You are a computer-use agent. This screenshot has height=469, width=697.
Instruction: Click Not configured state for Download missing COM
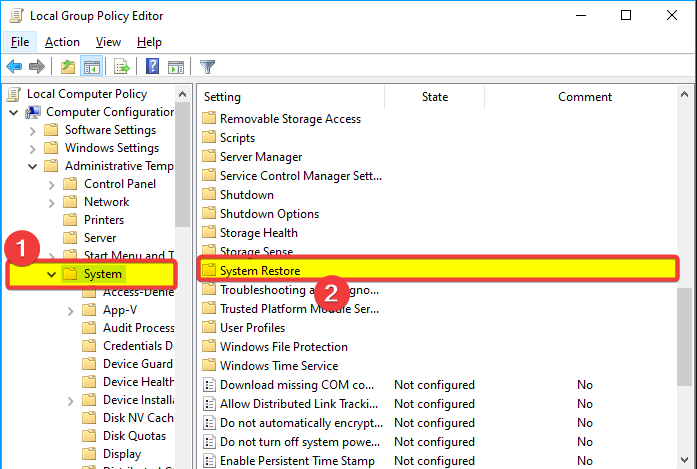tap(434, 385)
